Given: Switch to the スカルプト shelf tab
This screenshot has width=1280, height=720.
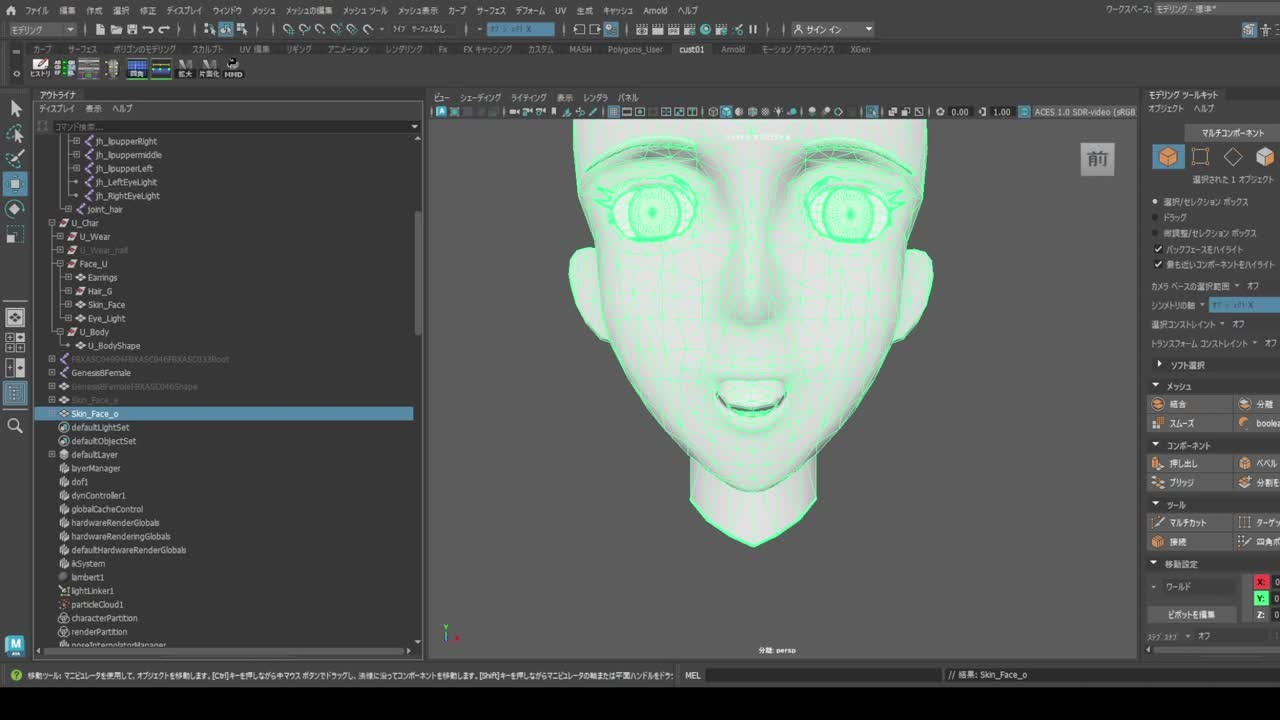Looking at the screenshot, I should point(208,49).
